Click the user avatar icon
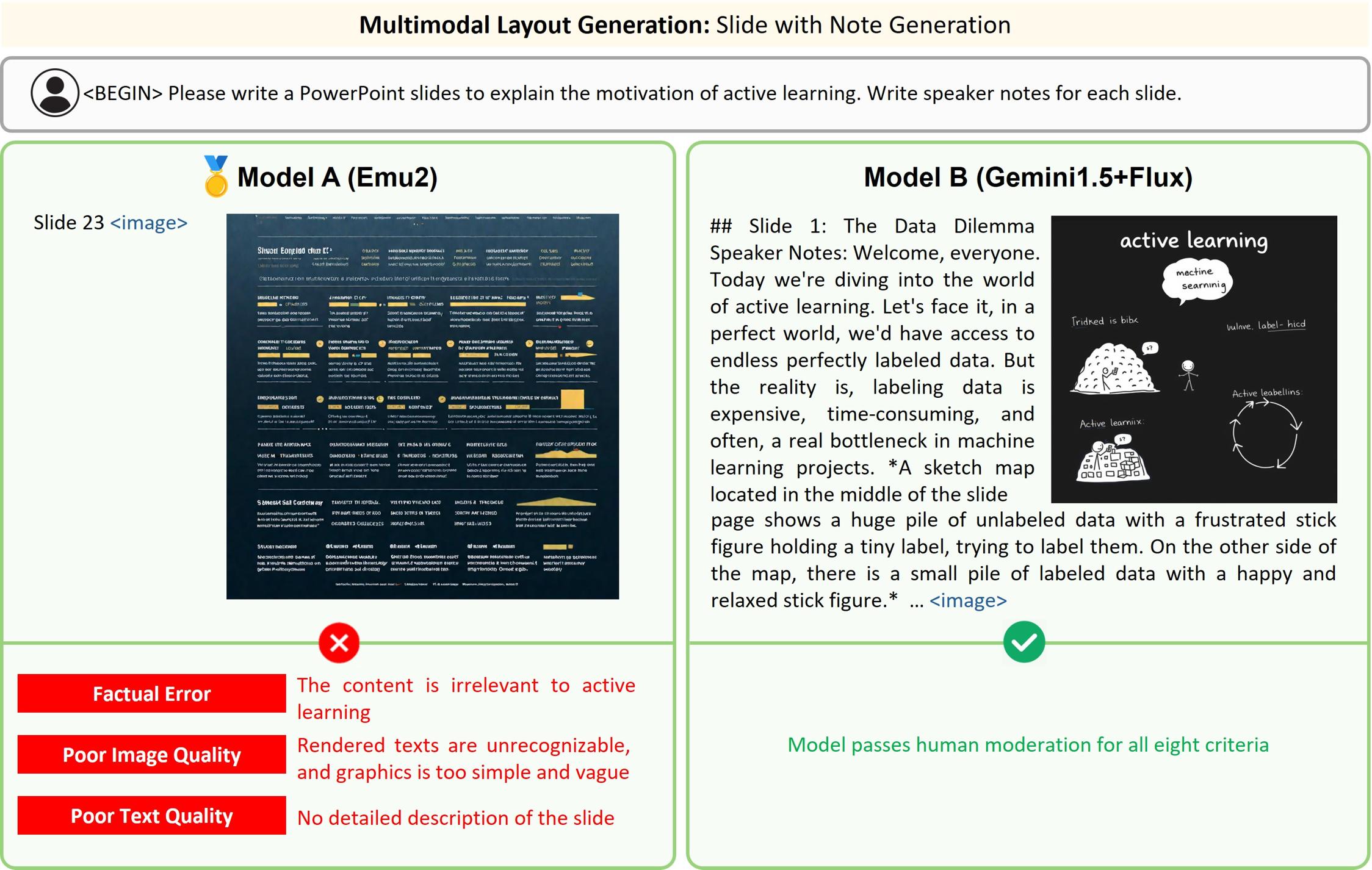Screen dimensions: 1372x870 tap(54, 93)
